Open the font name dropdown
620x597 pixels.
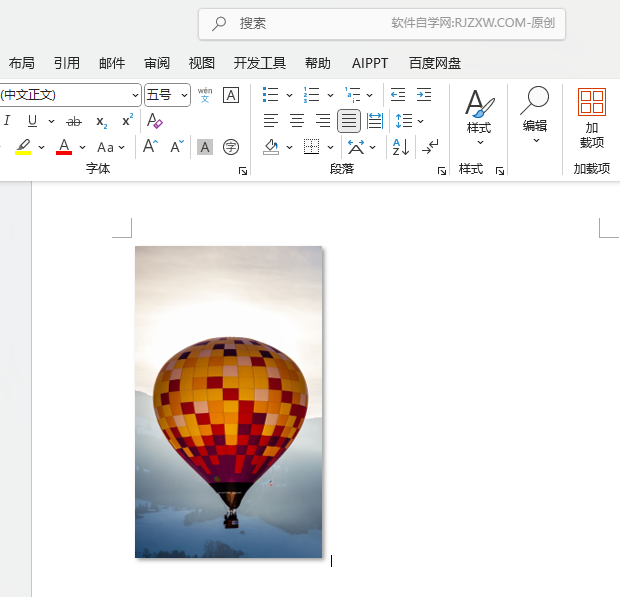tap(135, 95)
